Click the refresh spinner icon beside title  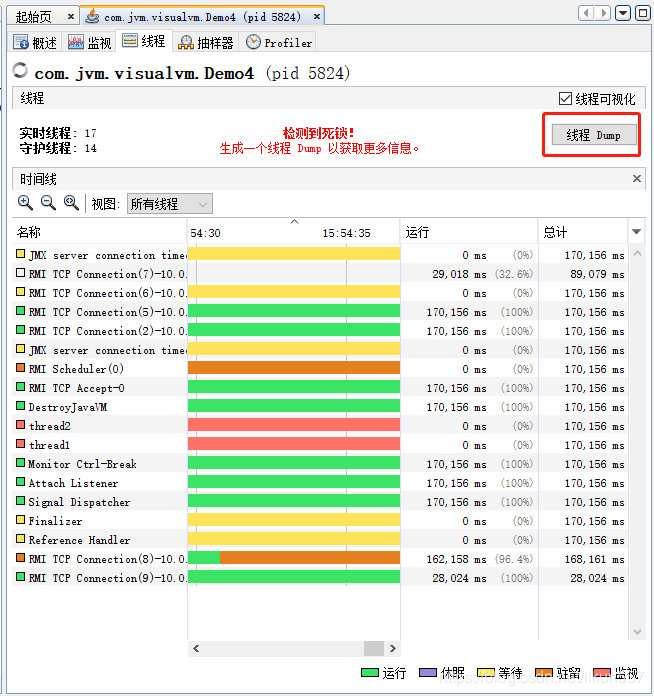pos(20,70)
